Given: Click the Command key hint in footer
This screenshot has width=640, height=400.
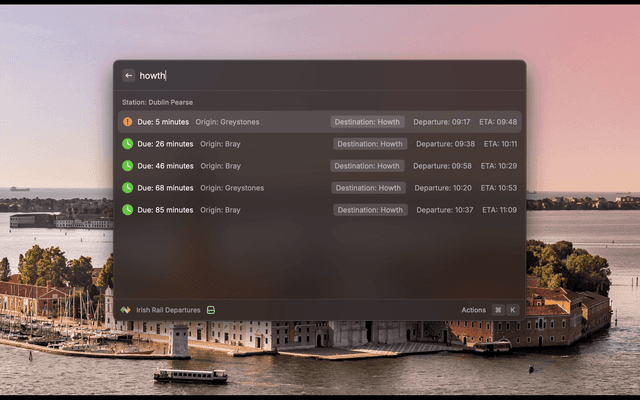Looking at the screenshot, I should (x=498, y=310).
